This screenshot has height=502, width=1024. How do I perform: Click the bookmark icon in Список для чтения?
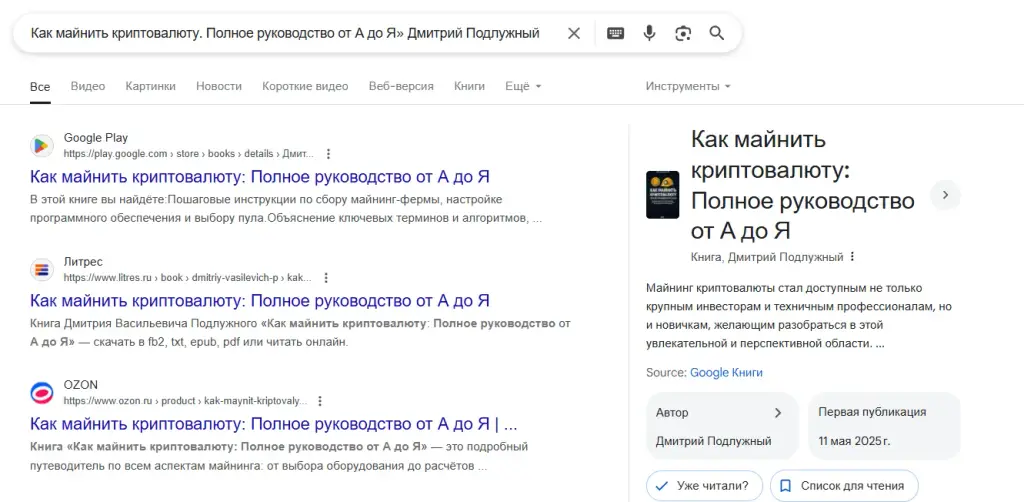pos(786,486)
